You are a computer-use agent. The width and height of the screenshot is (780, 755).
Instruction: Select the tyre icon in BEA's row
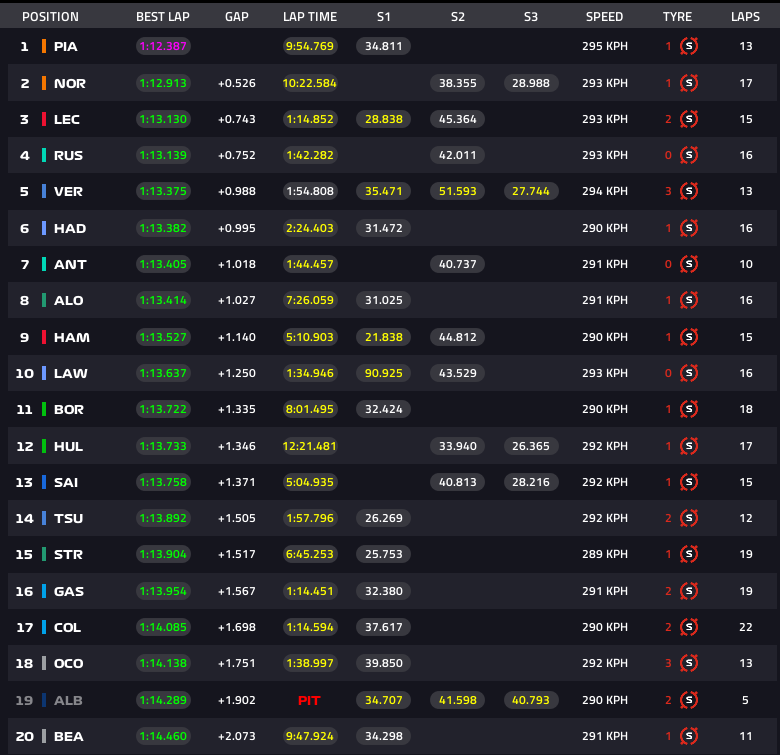pyautogui.click(x=689, y=736)
